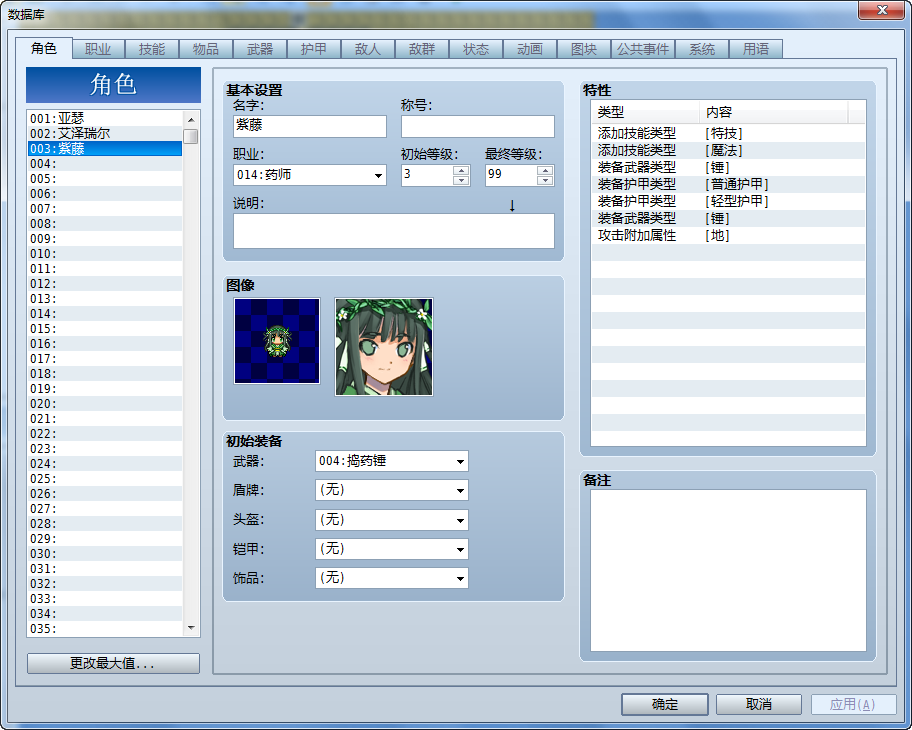Expand the 武器 dropdown with 004:捣药锤
Screen dimensions: 912x730
point(391,461)
